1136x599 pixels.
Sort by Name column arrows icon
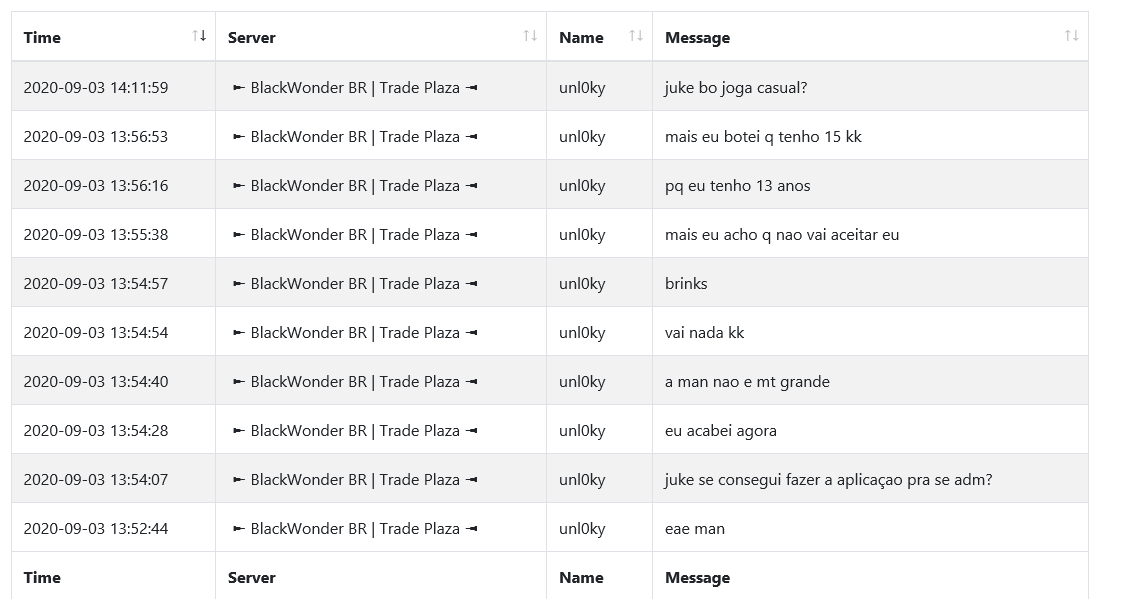click(x=636, y=35)
